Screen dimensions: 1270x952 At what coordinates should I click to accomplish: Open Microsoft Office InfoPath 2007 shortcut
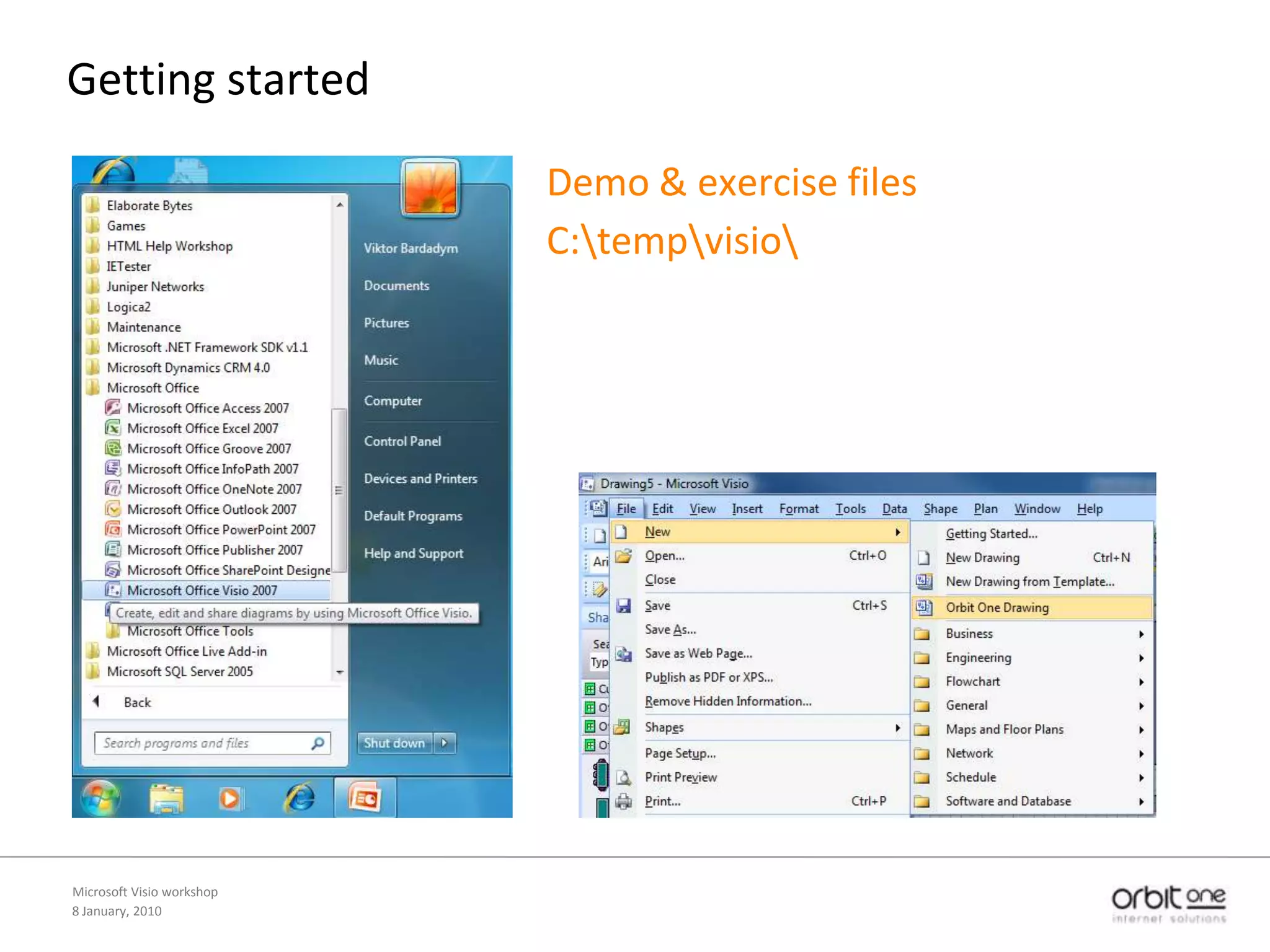click(212, 469)
